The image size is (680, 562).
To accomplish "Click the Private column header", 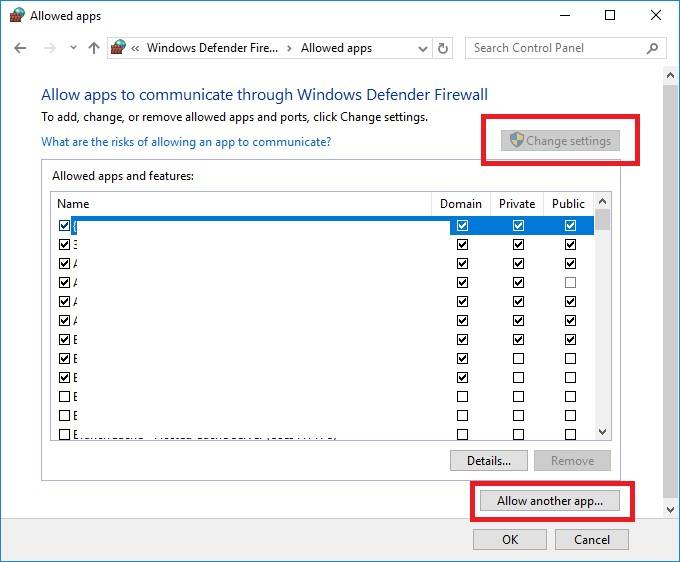I will [517, 204].
